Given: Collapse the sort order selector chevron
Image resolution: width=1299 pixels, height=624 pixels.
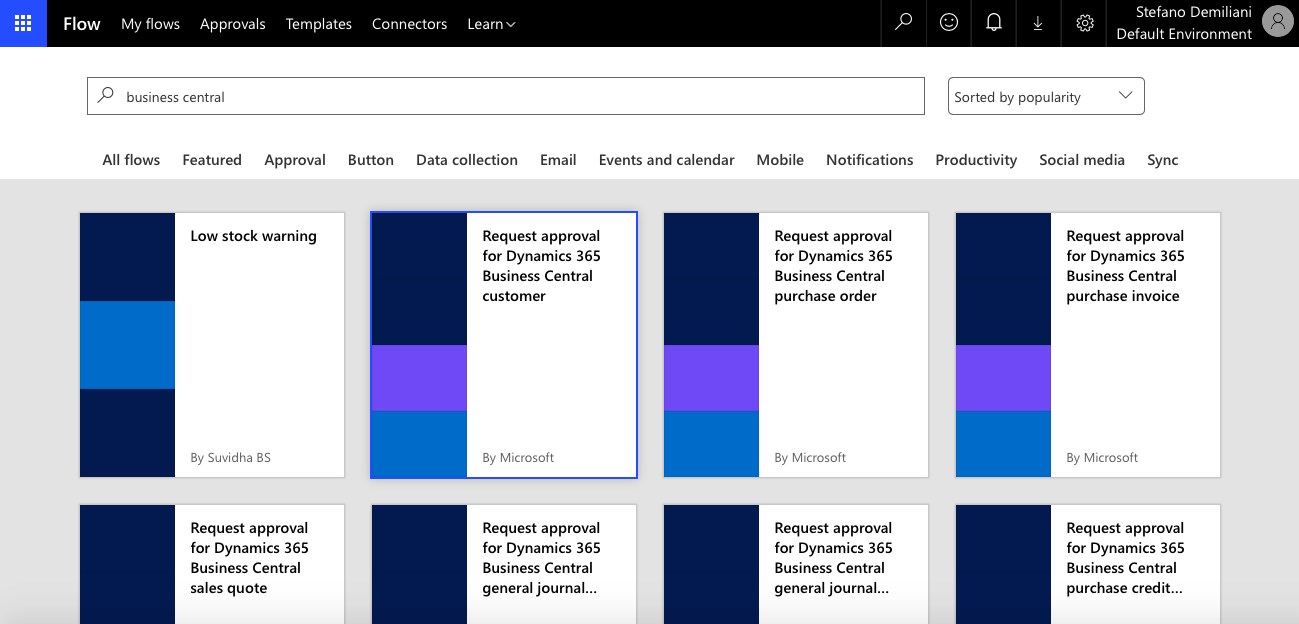Looking at the screenshot, I should coord(1127,96).
